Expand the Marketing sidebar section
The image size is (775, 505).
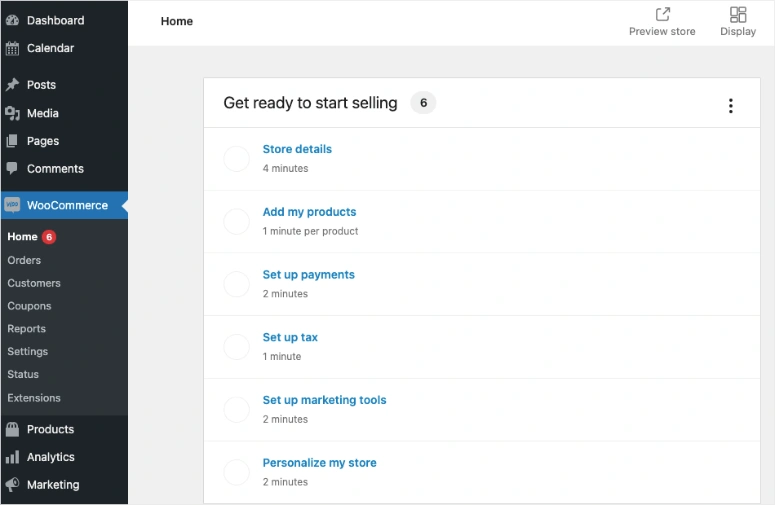point(52,485)
